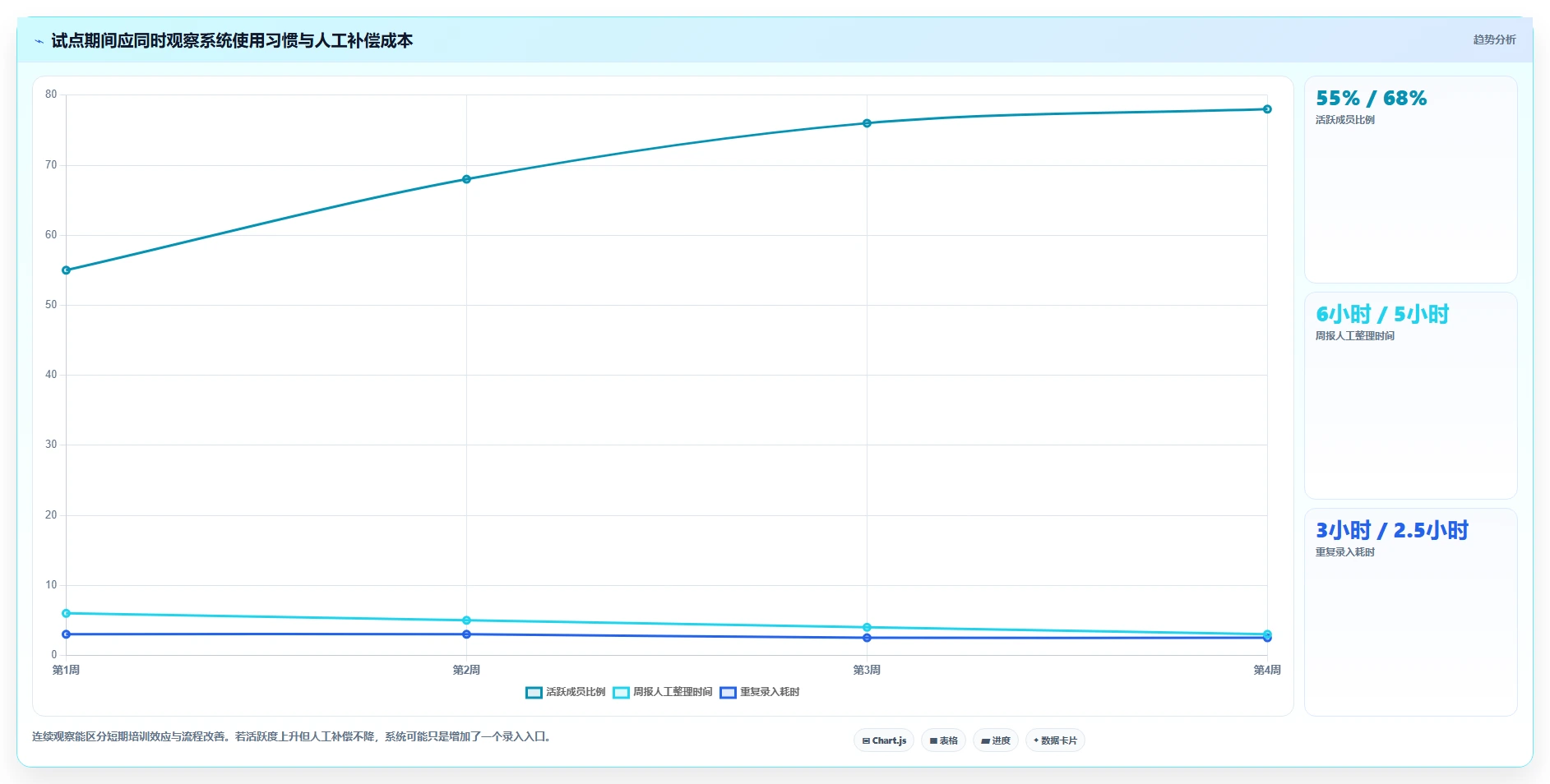Click the 50 y-axis tick label

tap(51, 305)
